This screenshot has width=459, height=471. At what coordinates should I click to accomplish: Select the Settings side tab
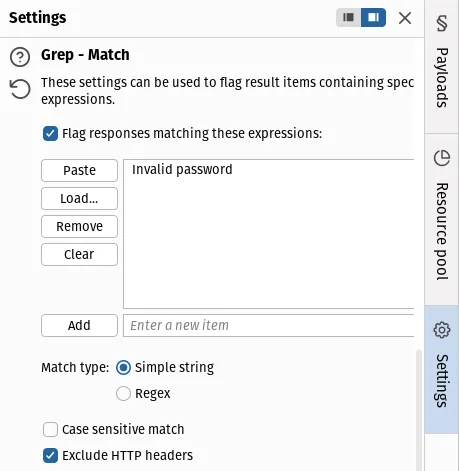[x=442, y=369]
